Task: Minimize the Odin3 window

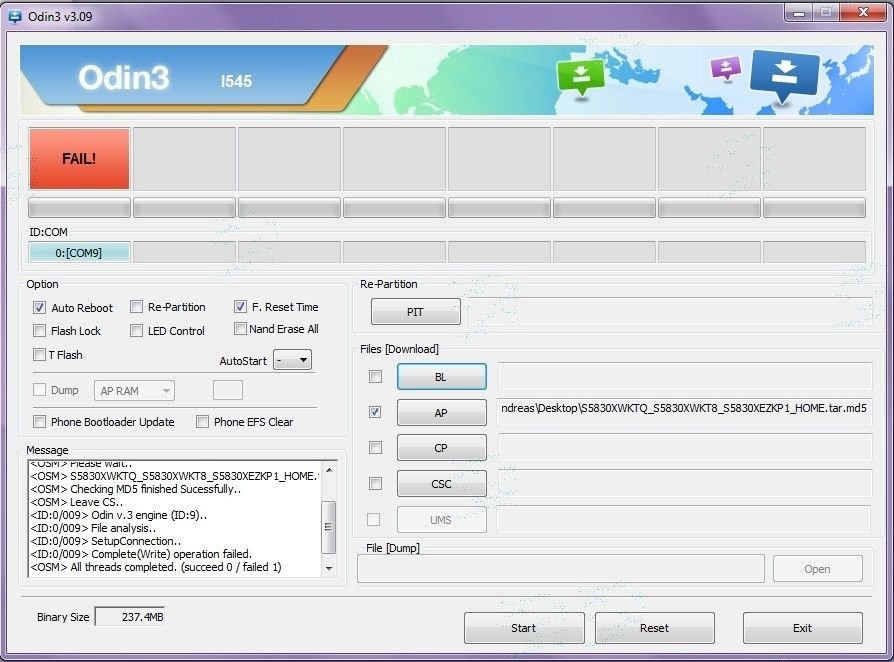Action: (x=799, y=13)
